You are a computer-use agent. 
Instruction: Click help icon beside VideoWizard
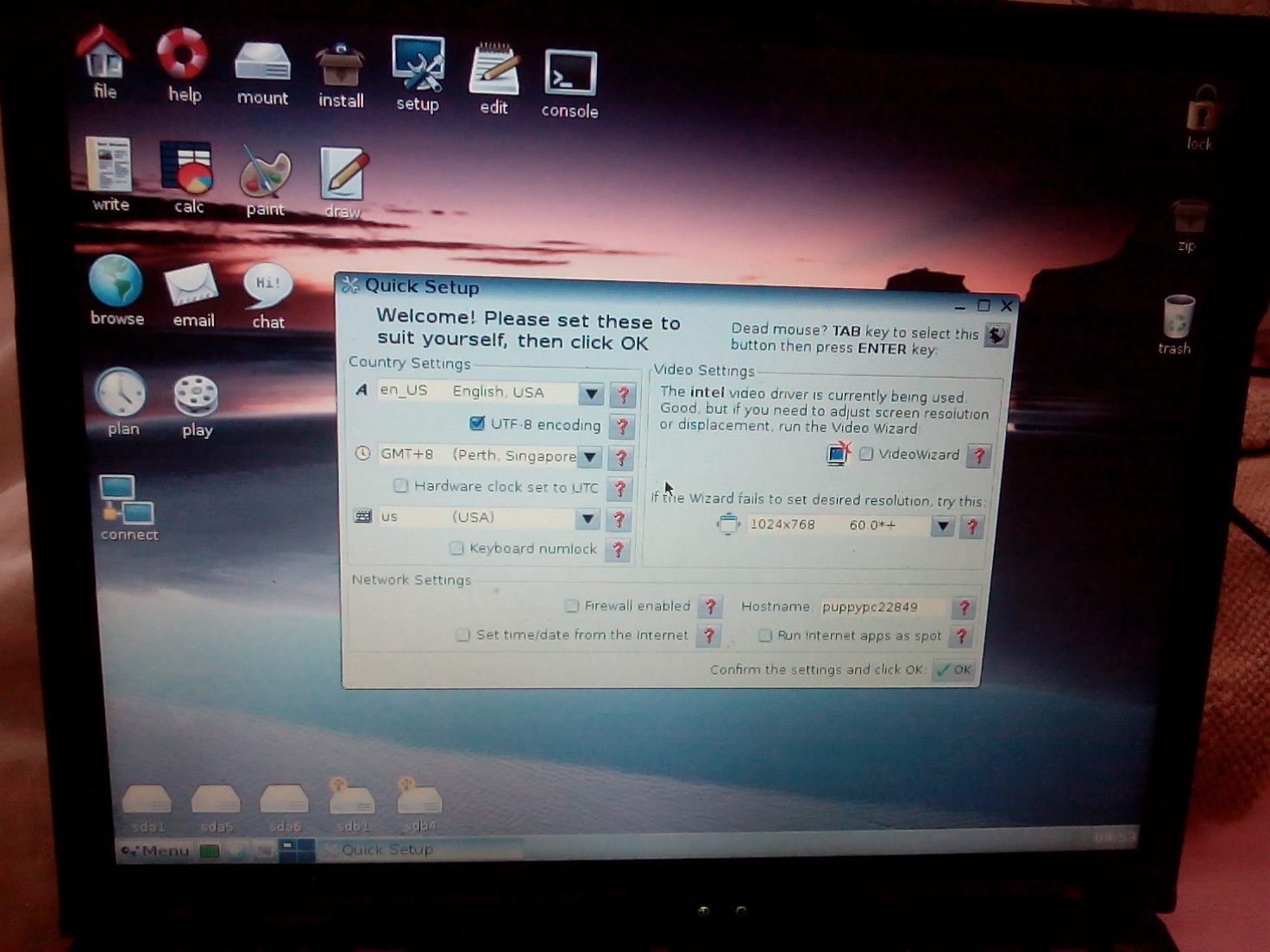[x=978, y=456]
